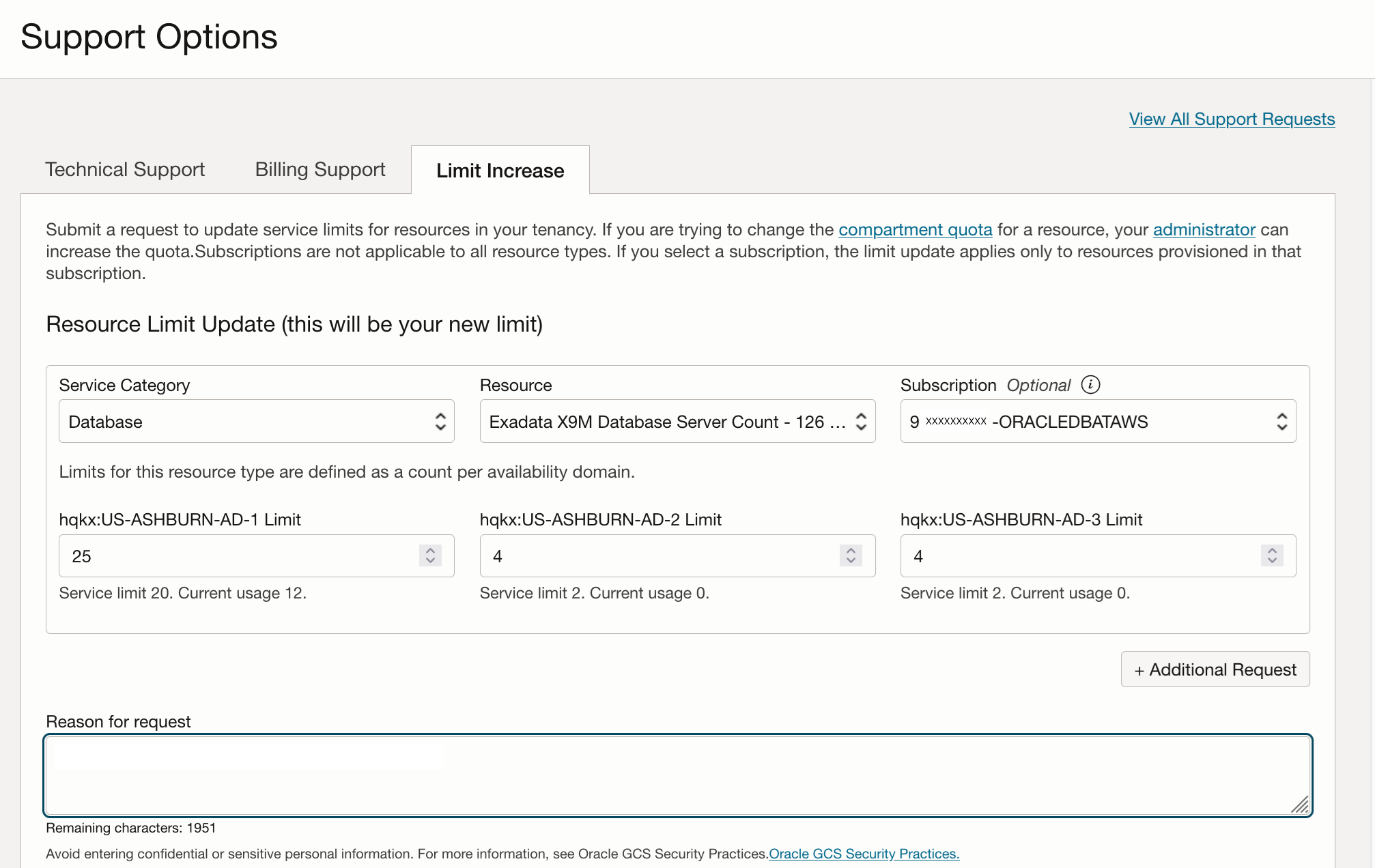Increase AD-3 Limit using its stepper arrow
This screenshot has width=1375, height=868.
[1272, 550]
